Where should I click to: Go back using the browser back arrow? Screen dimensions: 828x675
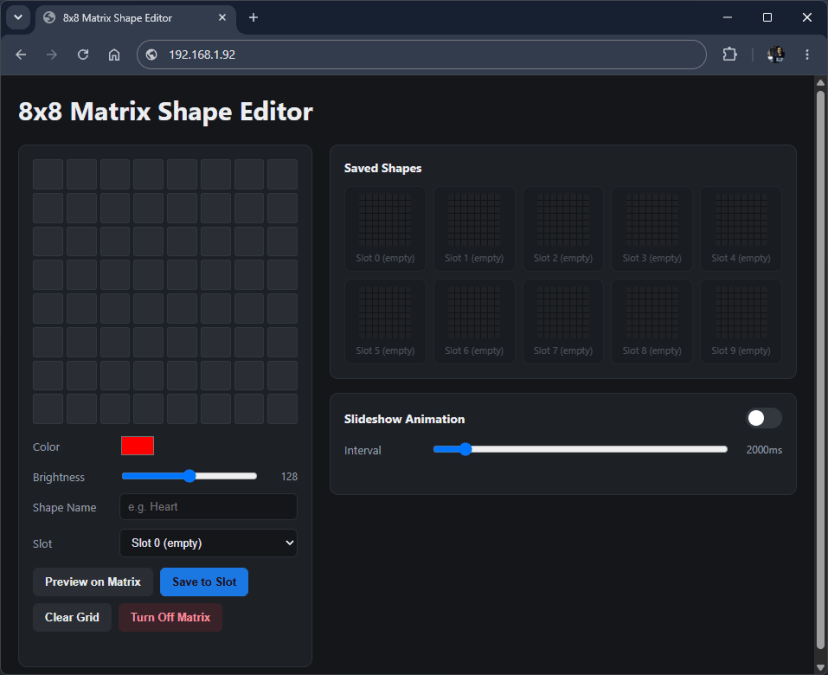tap(21, 54)
